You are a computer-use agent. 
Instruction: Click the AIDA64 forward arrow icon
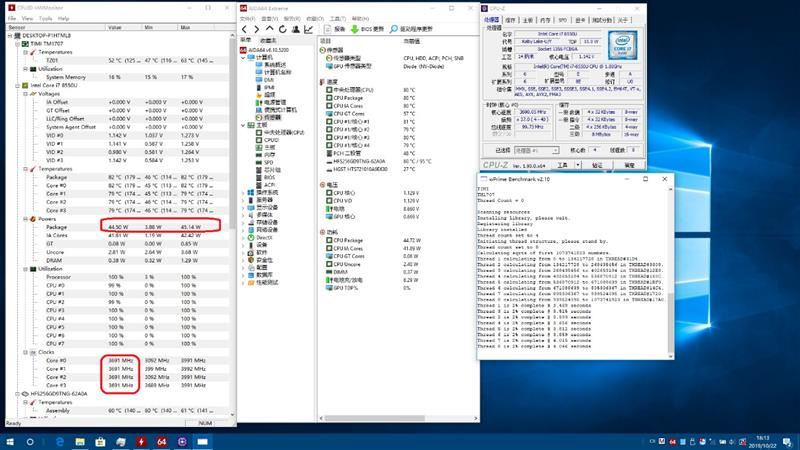coord(257,29)
